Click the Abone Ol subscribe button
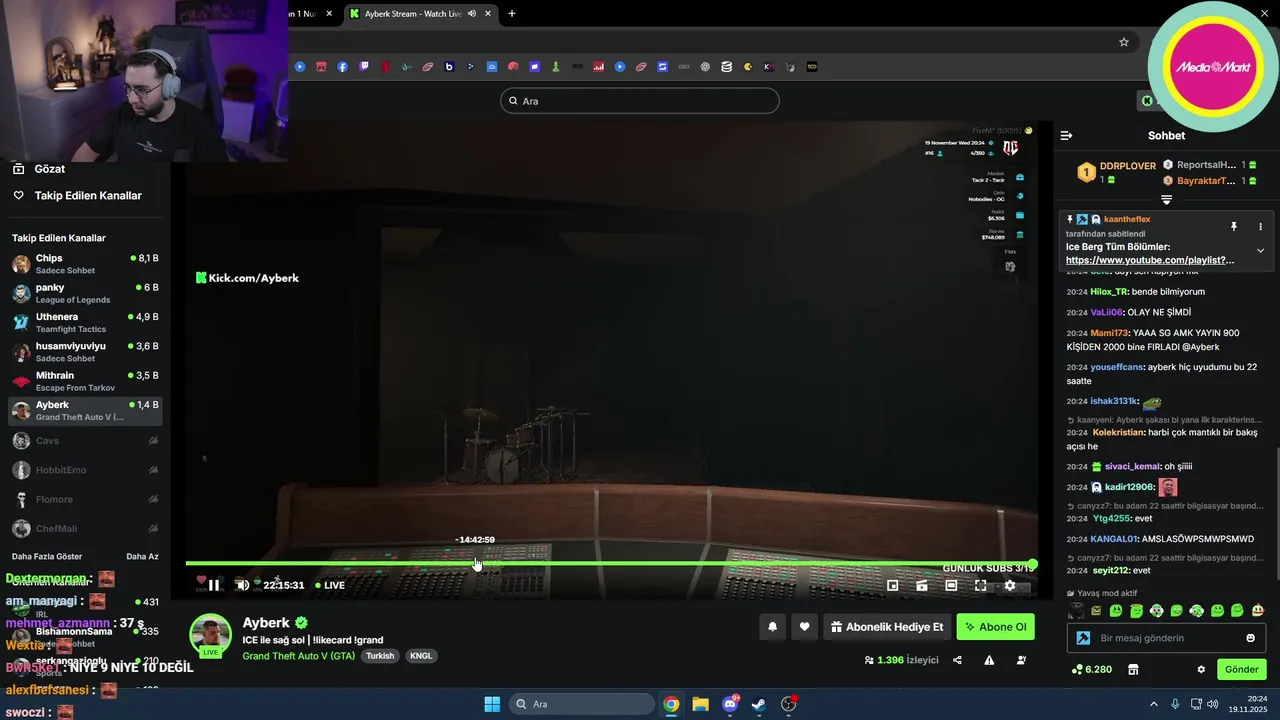 pyautogui.click(x=996, y=627)
